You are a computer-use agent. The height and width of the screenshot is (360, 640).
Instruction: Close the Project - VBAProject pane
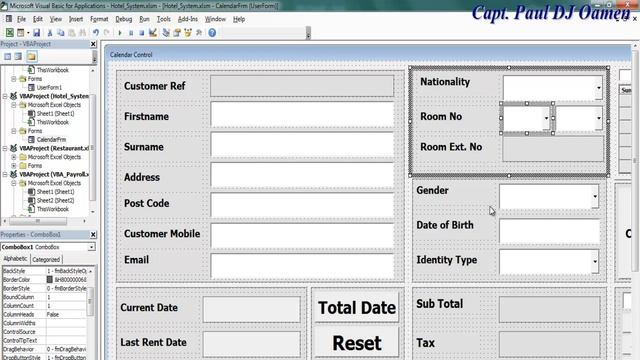(93, 44)
